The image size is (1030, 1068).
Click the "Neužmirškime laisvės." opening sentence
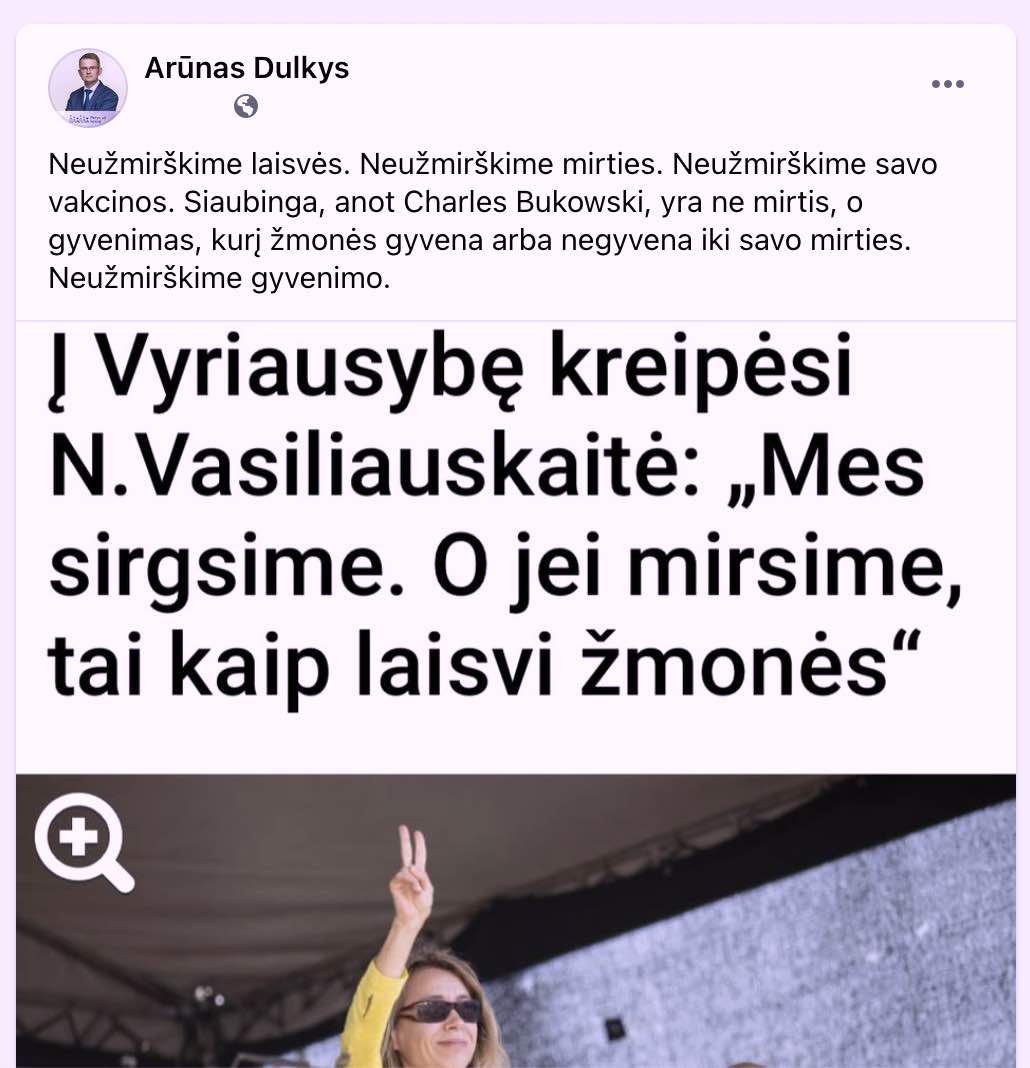click(x=200, y=164)
